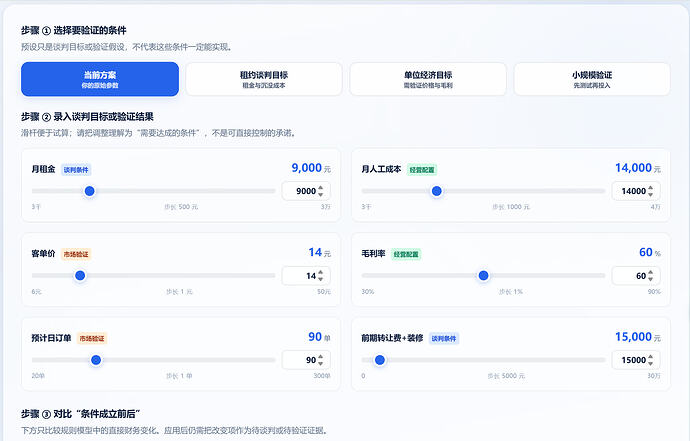
Task: Click the 步长 1% label
Action: 510,291
